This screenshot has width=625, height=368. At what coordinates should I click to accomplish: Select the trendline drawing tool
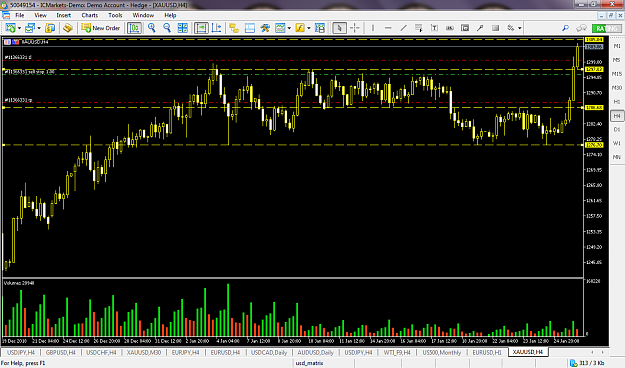403,28
